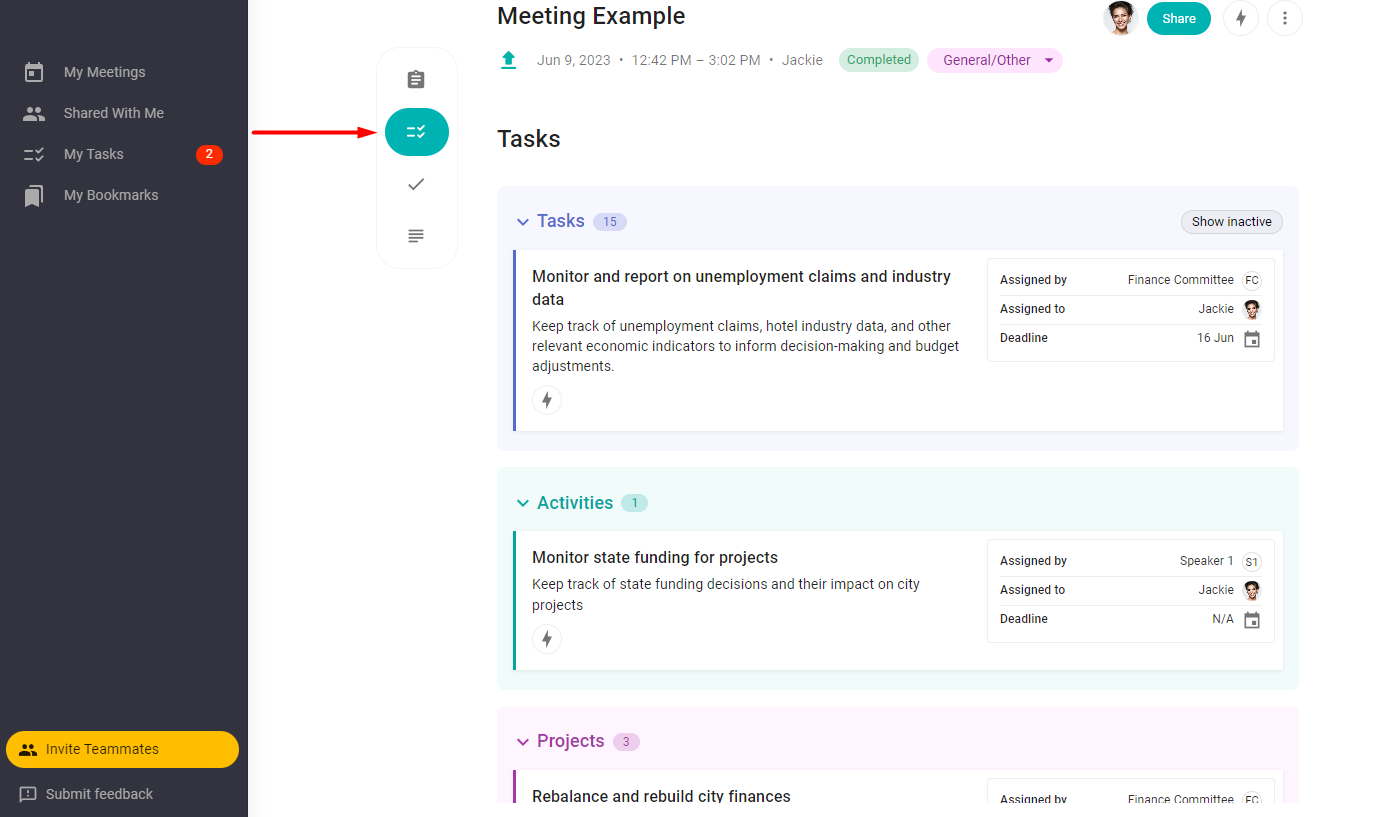Screen dimensions: 1378x817
Task: Open the checkmark decisions icon in vertical toolbar
Action: tap(416, 184)
